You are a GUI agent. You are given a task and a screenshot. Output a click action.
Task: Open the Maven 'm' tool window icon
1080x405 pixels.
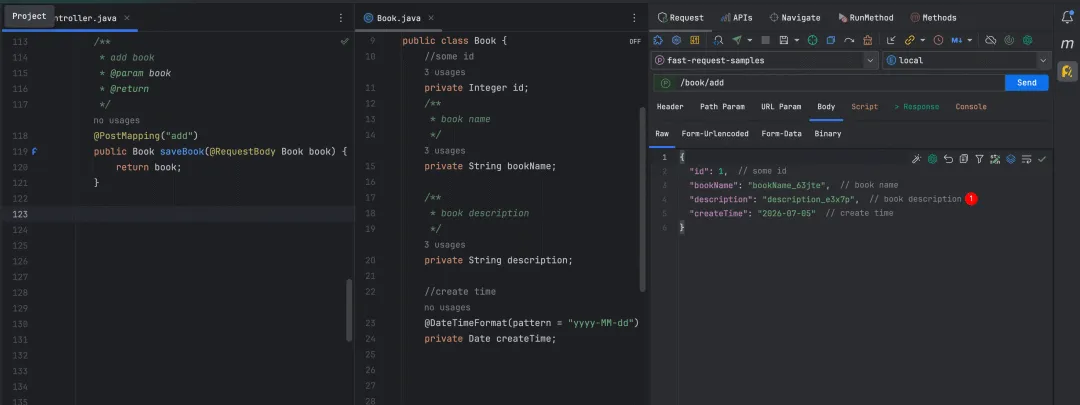pos(1067,43)
